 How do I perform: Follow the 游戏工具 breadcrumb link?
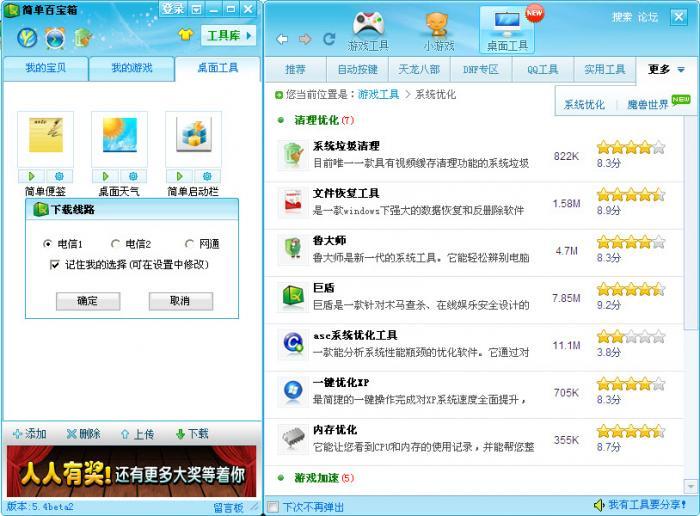378,95
